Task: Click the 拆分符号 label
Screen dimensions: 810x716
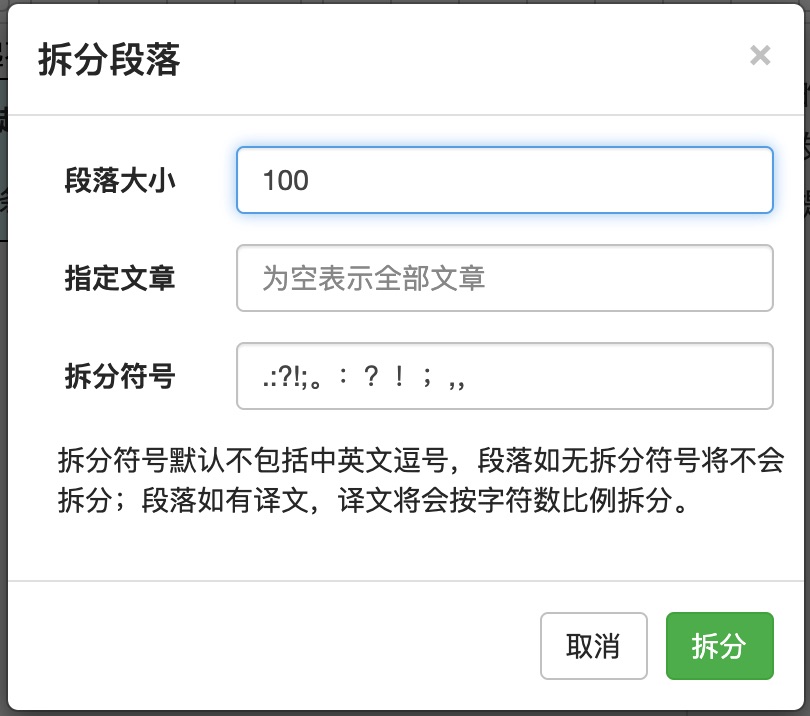Action: tap(120, 376)
